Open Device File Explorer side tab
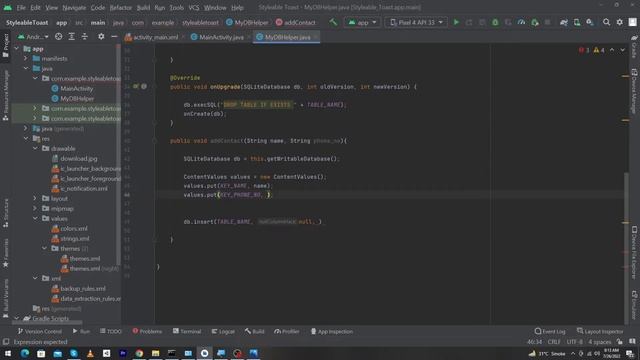This screenshot has width=640, height=360. point(634,253)
